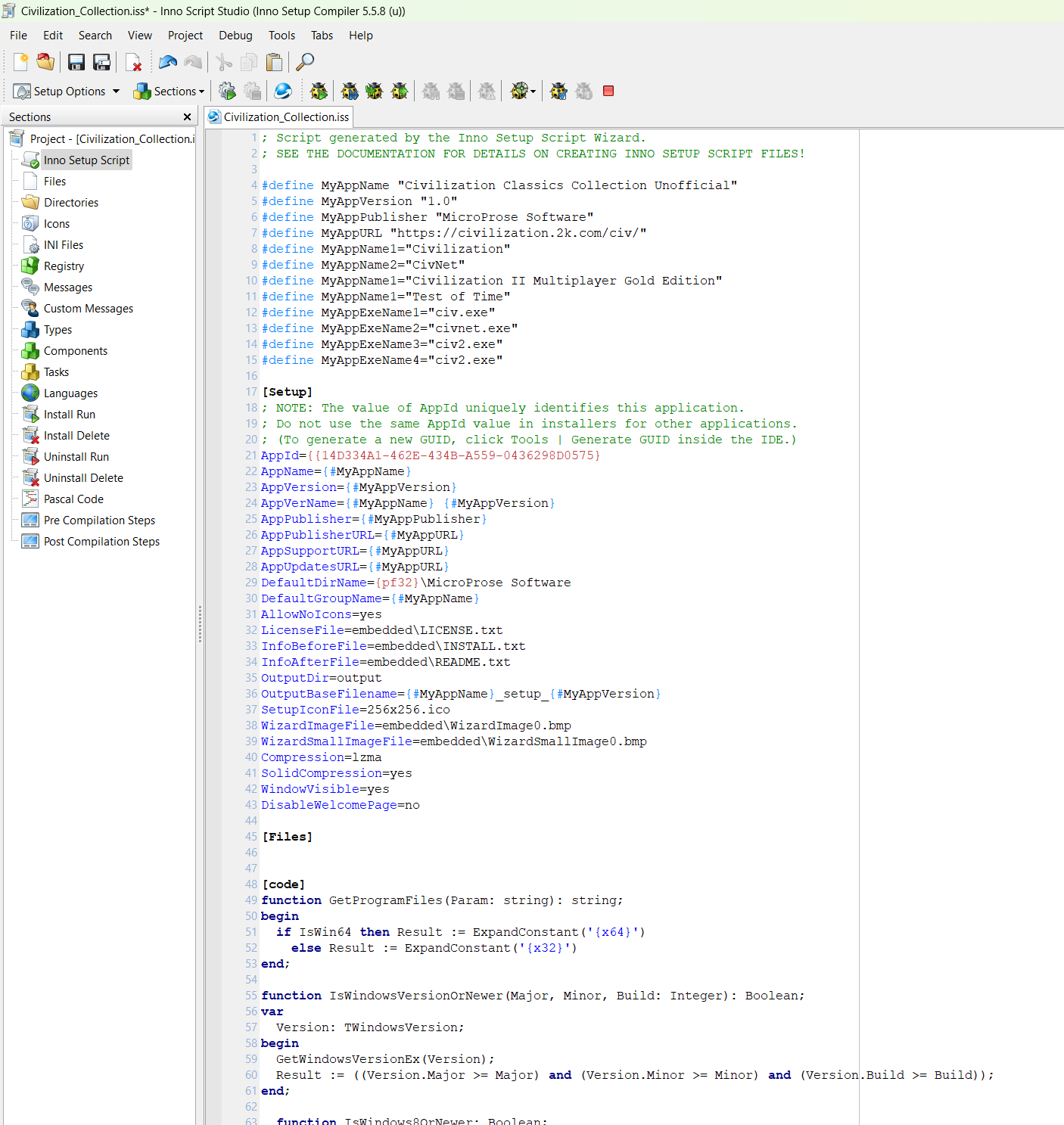
Task: Click the New script icon
Action: (x=20, y=62)
